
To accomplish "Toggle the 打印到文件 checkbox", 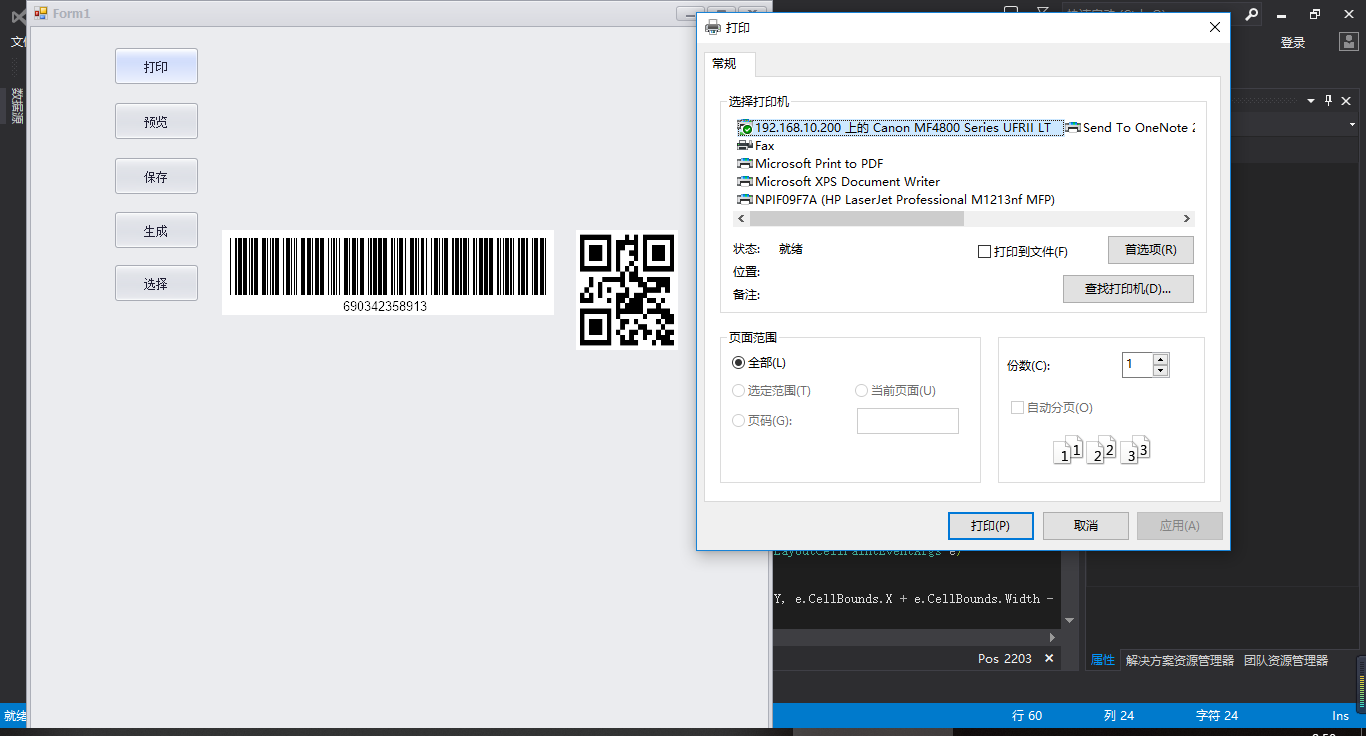I will (984, 252).
